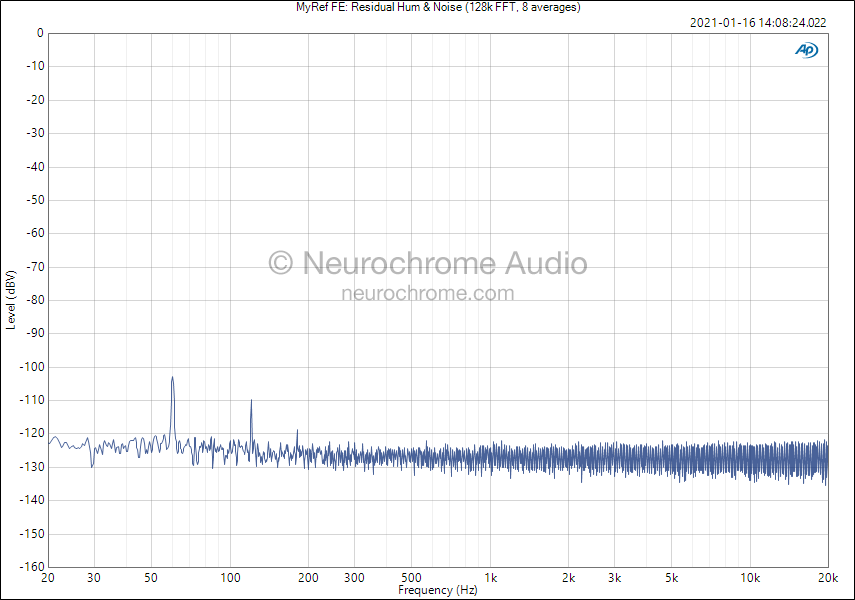Click the y-axis tick label '-150'
The image size is (855, 600).
coord(32,533)
